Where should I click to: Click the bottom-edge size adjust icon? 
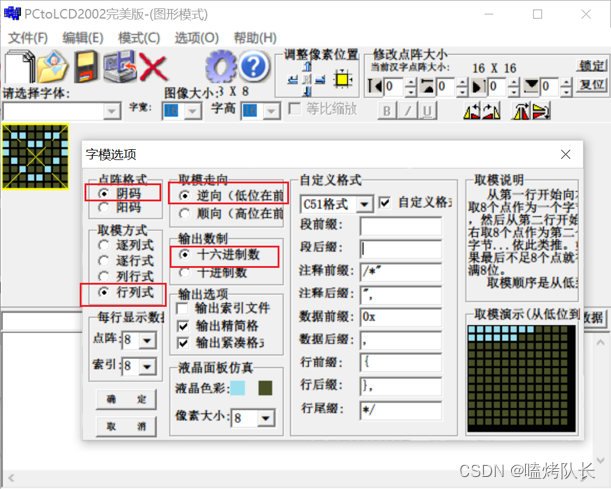531,86
